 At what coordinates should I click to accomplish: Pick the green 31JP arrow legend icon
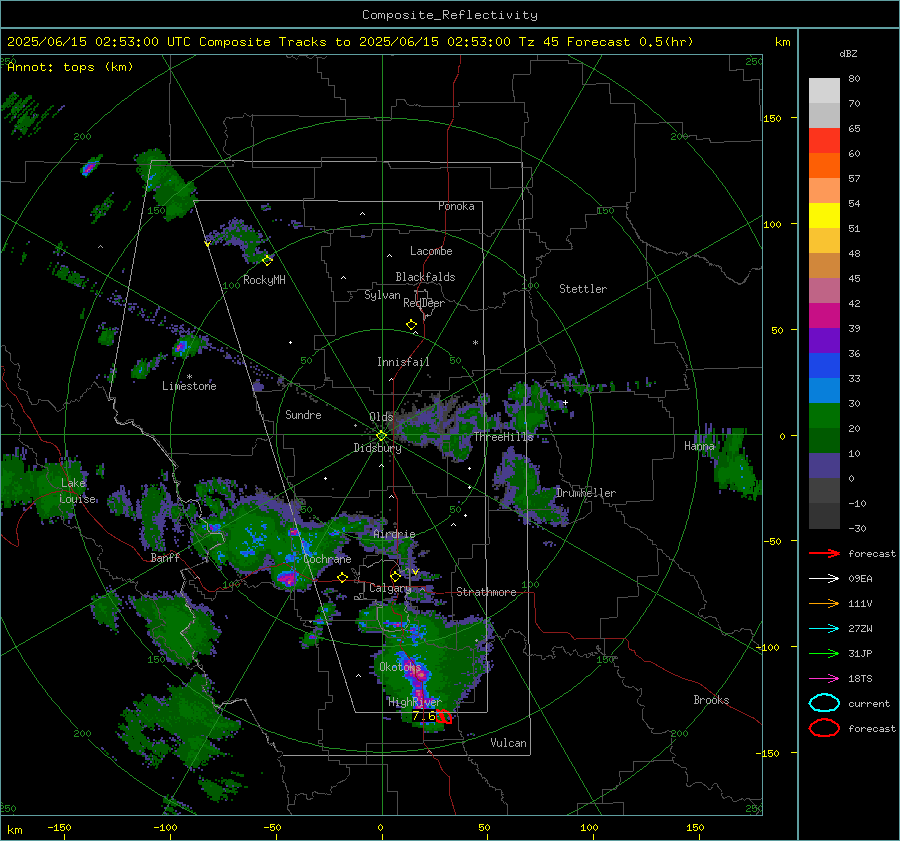(x=824, y=653)
